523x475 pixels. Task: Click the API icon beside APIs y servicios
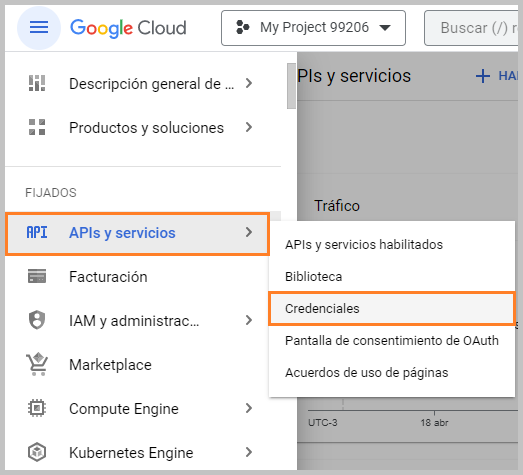[x=37, y=232]
